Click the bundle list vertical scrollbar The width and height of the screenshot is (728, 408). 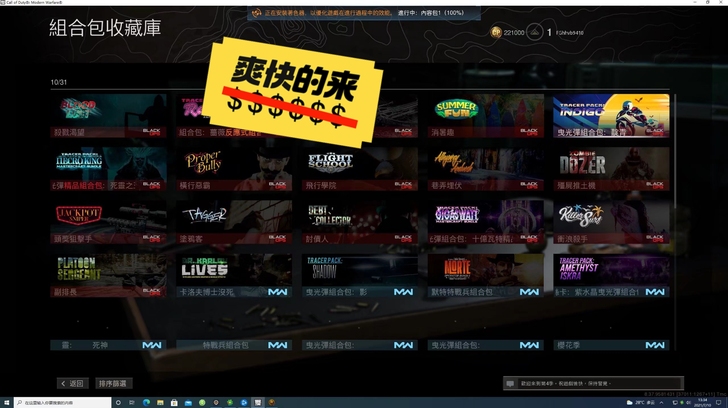675,151
